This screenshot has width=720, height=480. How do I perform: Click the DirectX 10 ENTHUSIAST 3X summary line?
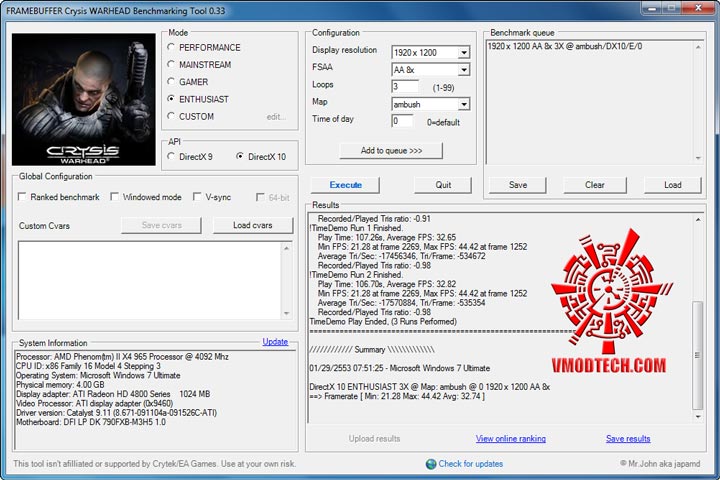[430, 387]
